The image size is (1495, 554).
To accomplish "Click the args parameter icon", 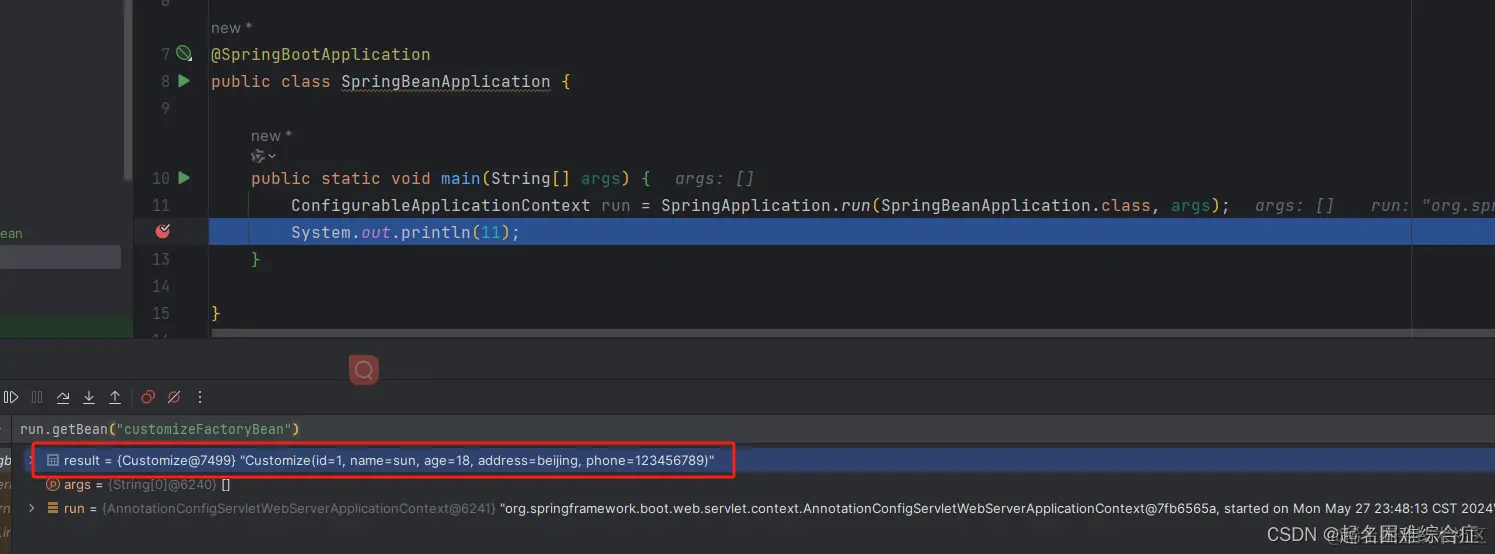I will pos(53,484).
